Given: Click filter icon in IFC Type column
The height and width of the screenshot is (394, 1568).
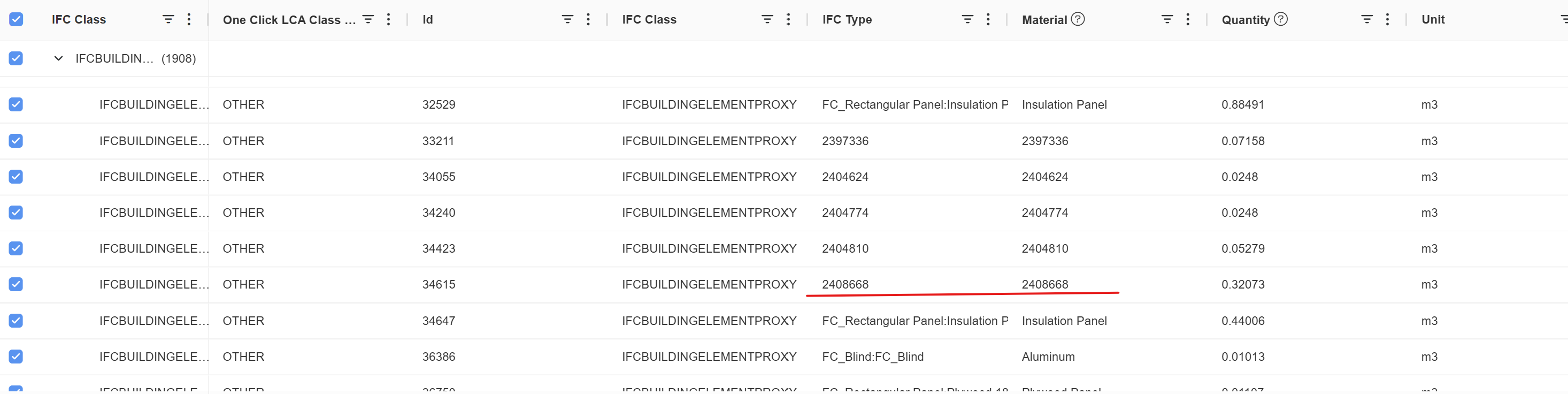Looking at the screenshot, I should [x=966, y=19].
